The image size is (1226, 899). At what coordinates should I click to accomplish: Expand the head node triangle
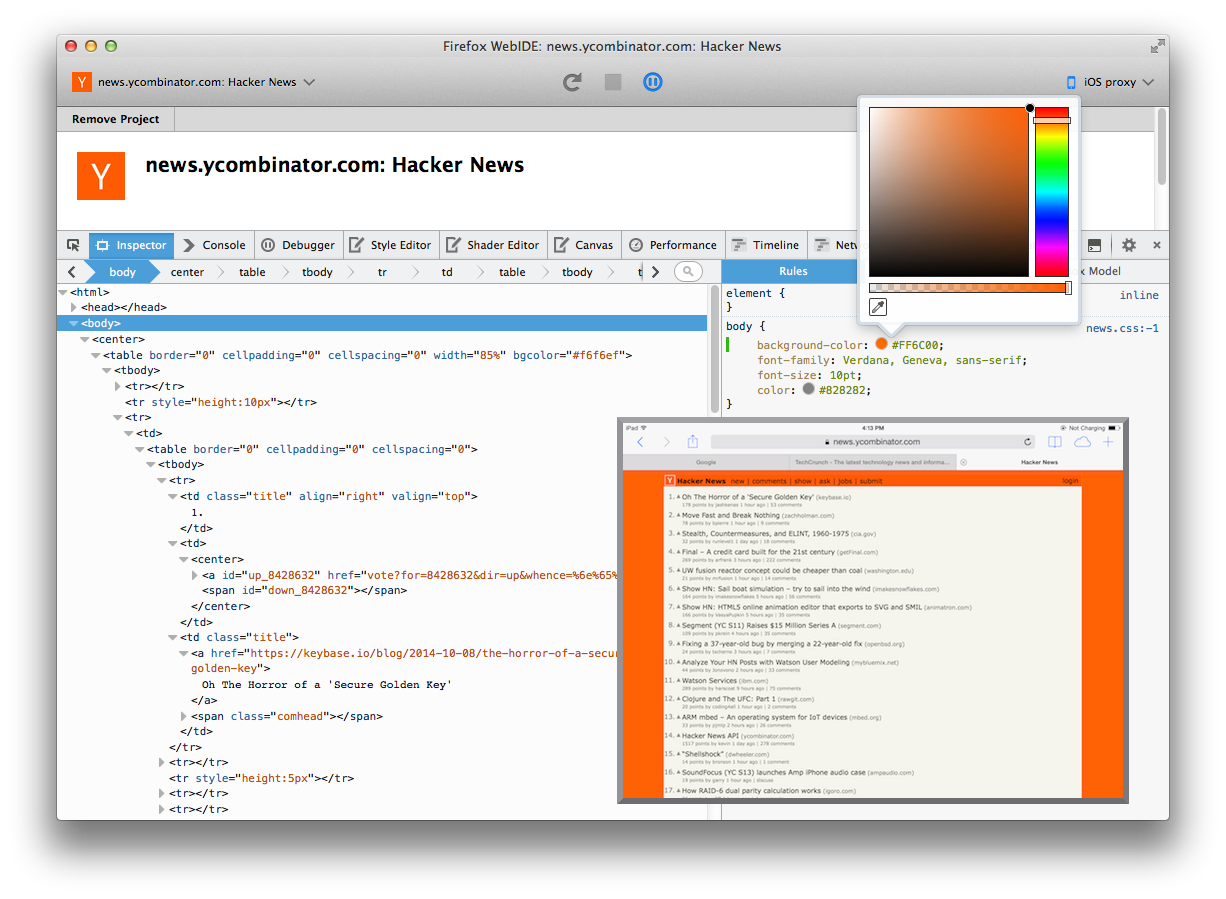pos(74,307)
